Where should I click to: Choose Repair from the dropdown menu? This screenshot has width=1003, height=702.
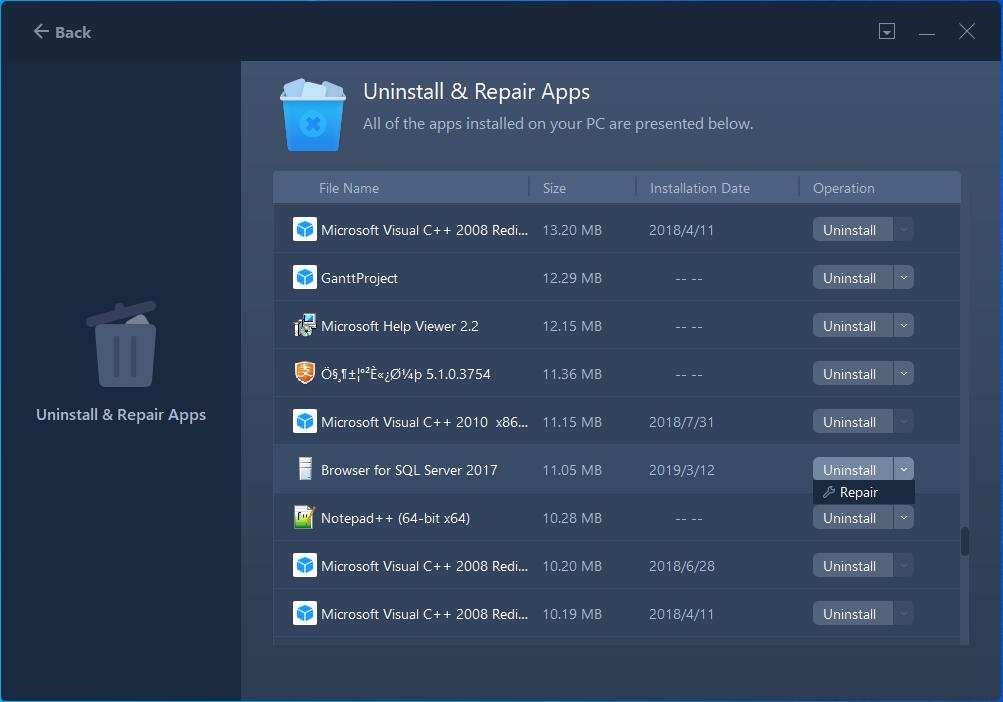coord(864,492)
